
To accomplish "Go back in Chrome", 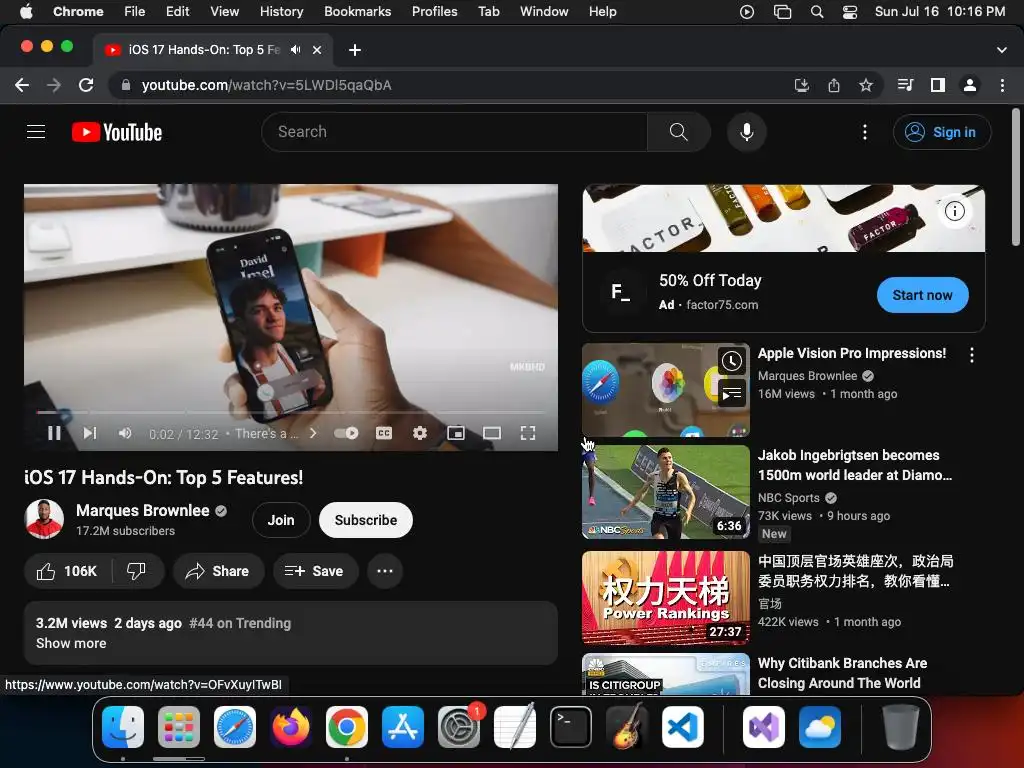I will pos(22,85).
